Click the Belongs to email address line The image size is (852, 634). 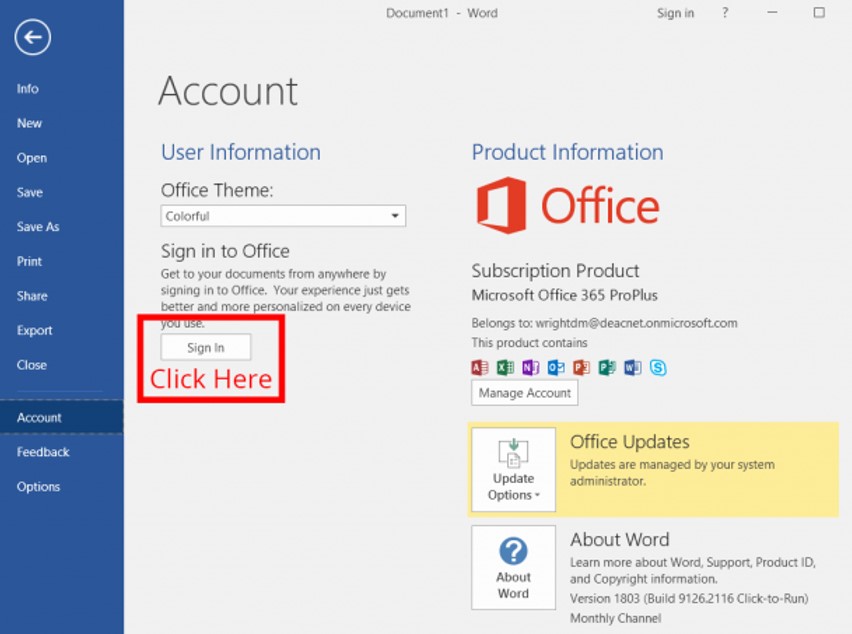tap(604, 323)
